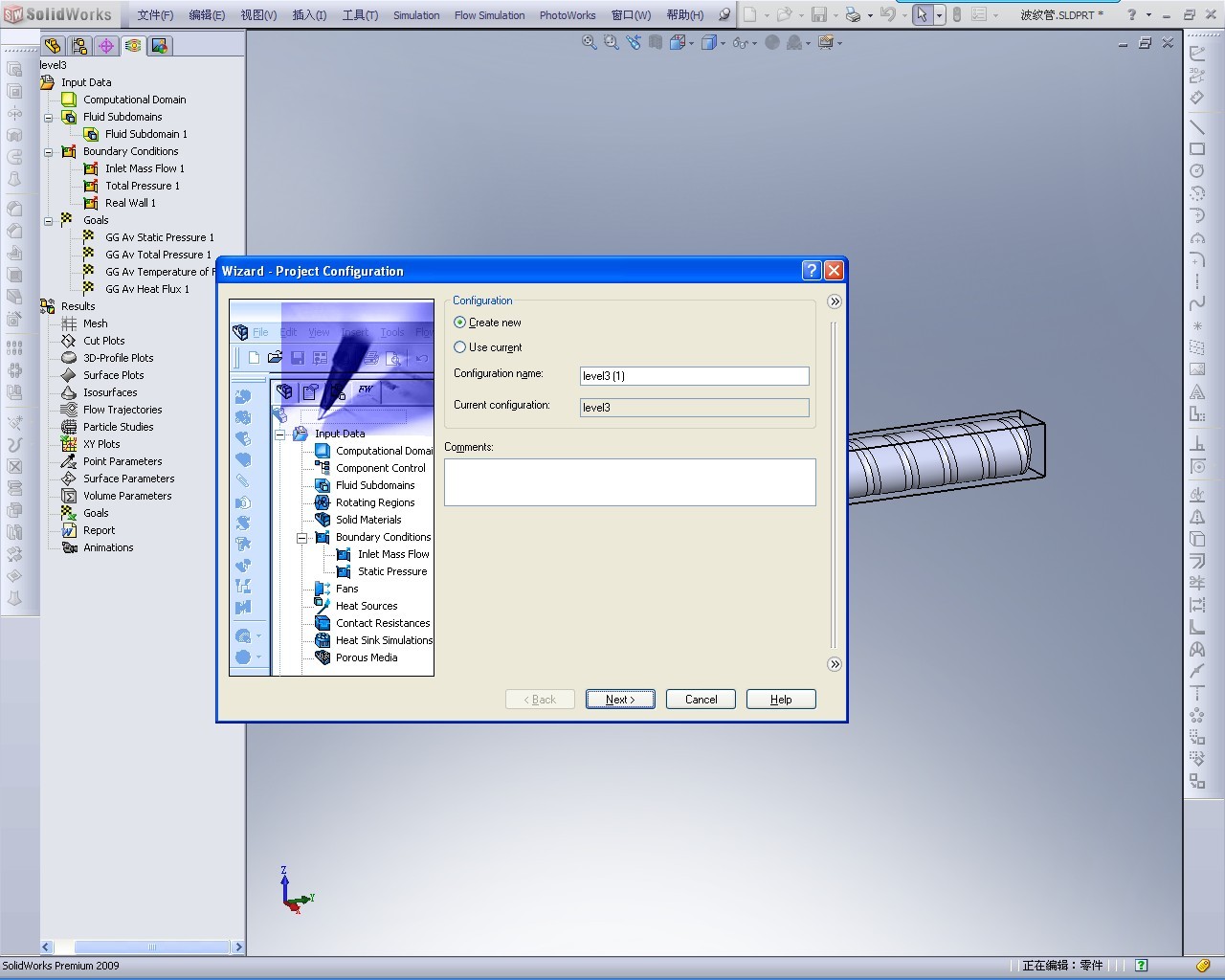Click the Total Pressure 1 boundary icon
Screen dimensions: 1225x980
(x=91, y=186)
